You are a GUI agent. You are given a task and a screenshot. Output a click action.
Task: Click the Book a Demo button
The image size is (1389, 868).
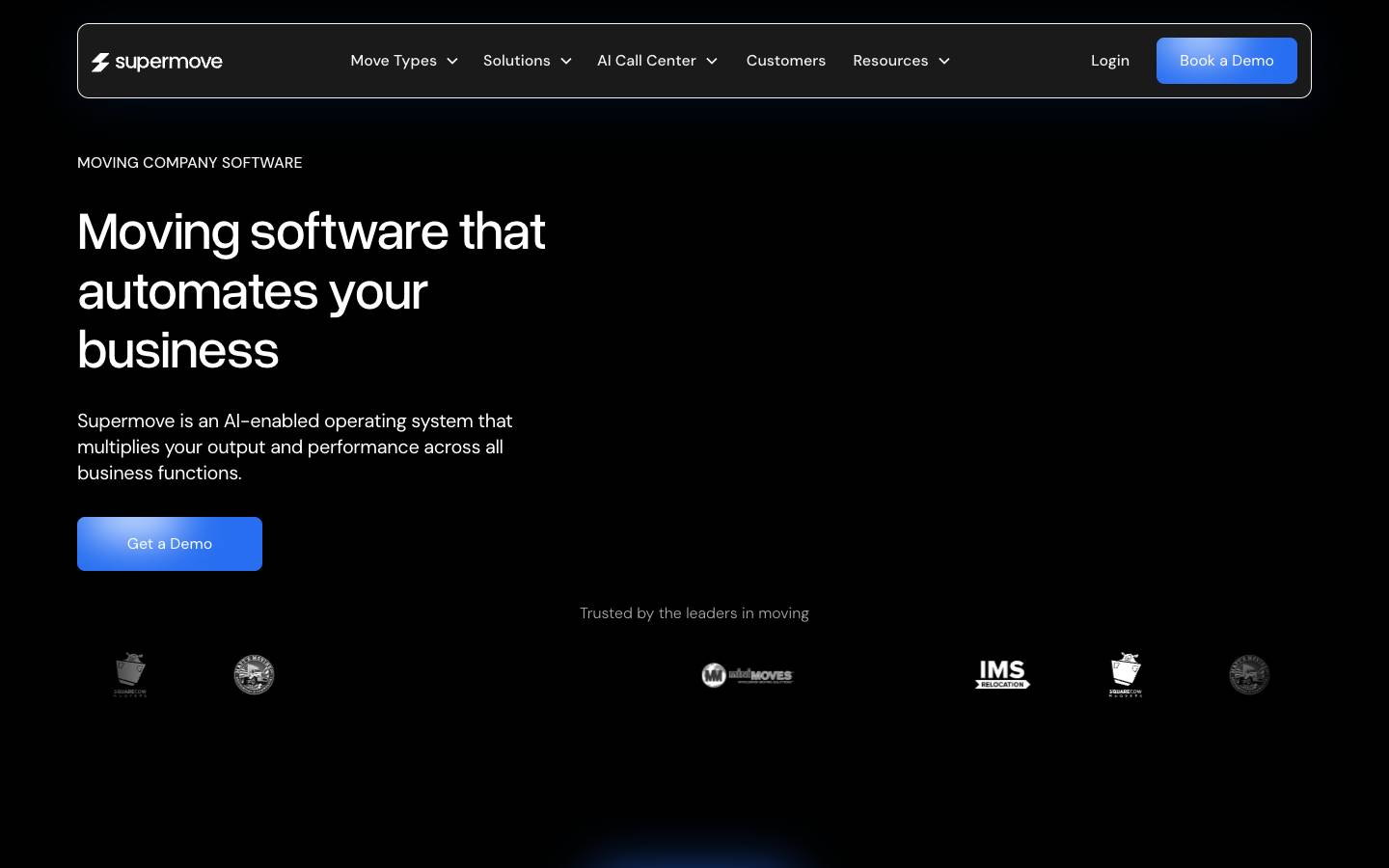click(x=1227, y=61)
